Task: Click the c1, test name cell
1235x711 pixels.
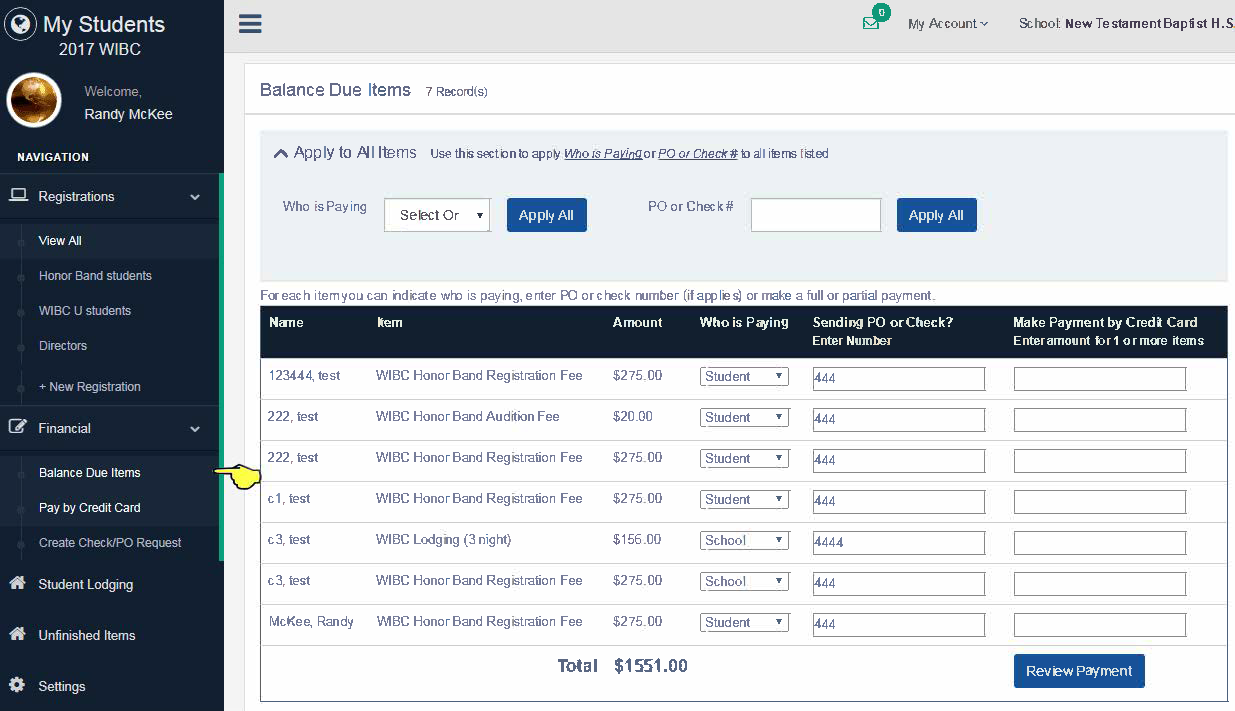Action: (x=289, y=498)
